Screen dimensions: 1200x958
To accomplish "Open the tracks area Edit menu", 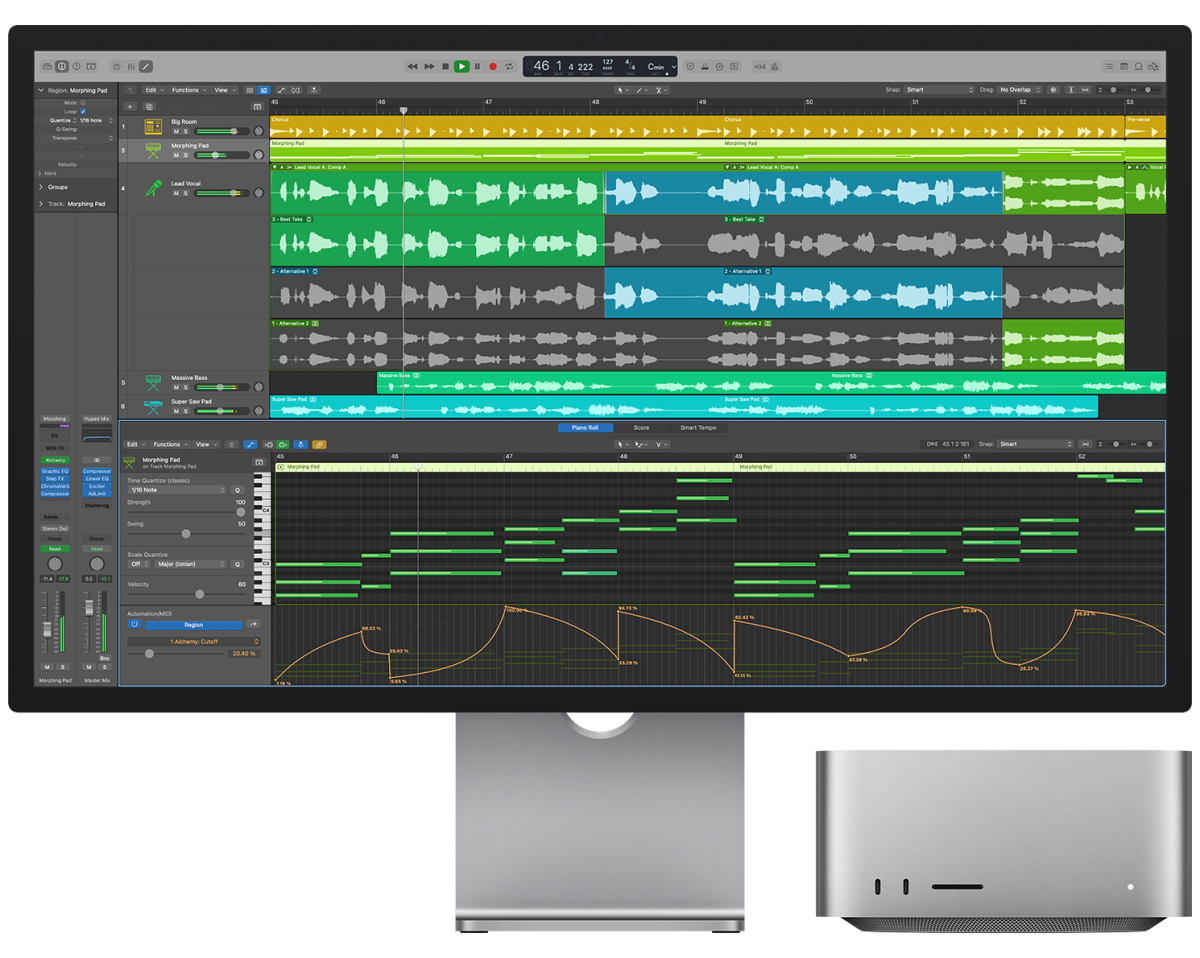I will click(152, 90).
